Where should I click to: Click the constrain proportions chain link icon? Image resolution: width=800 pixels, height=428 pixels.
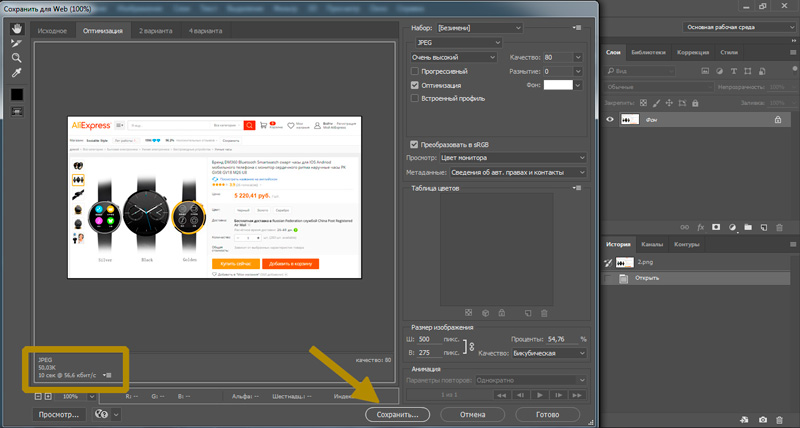[472, 346]
